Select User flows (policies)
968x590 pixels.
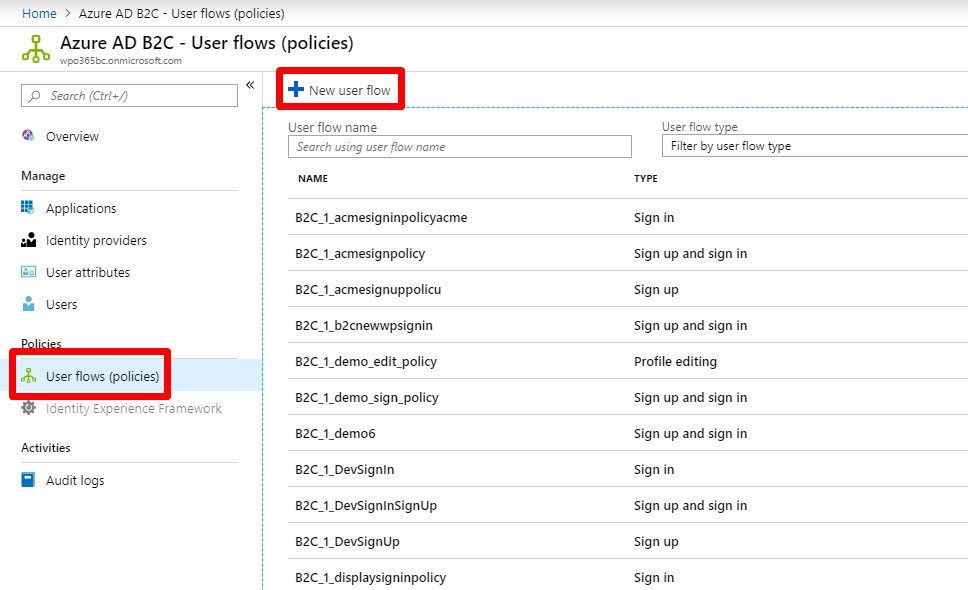[x=102, y=376]
